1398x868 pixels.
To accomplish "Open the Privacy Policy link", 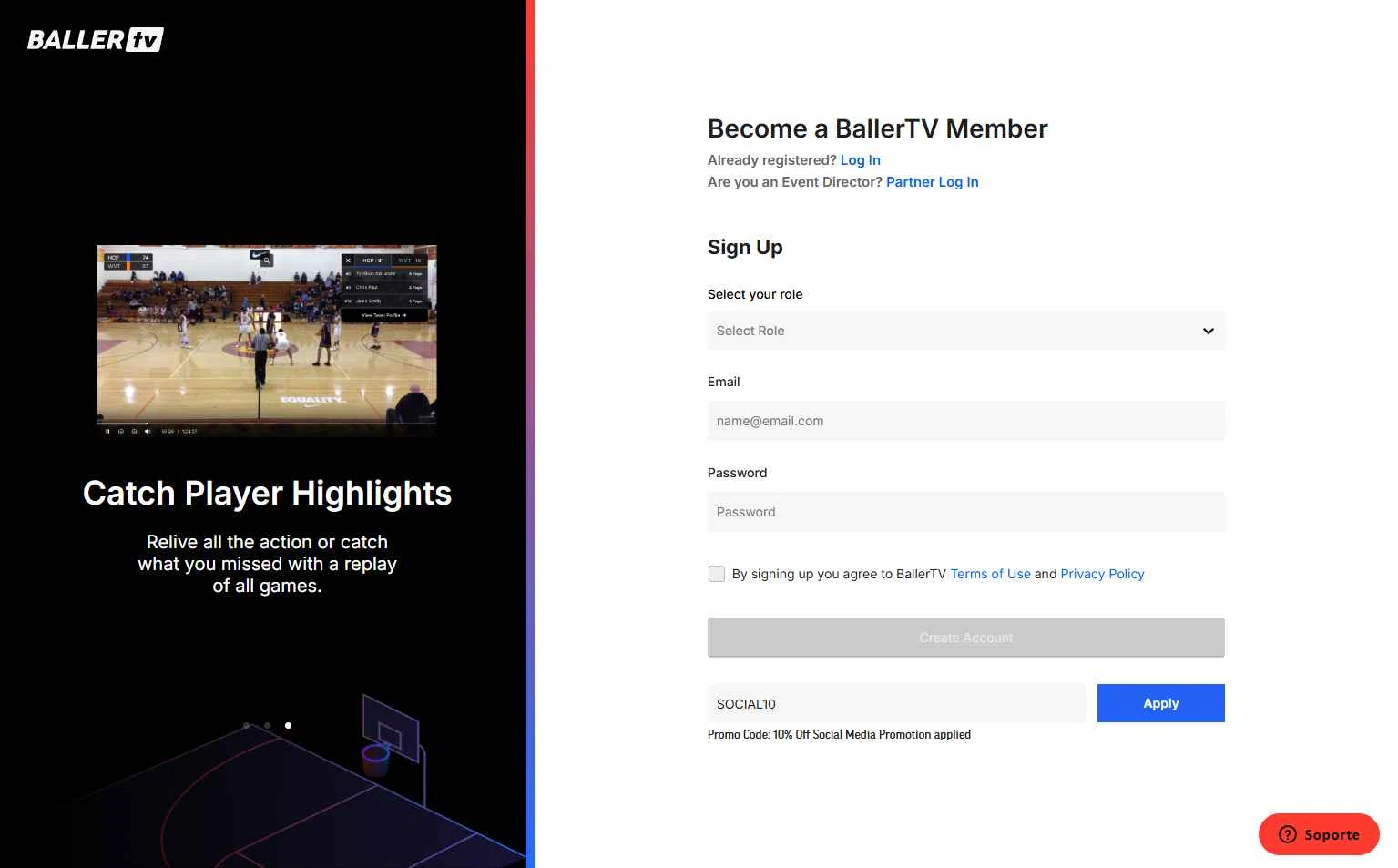I will pyautogui.click(x=1102, y=574).
